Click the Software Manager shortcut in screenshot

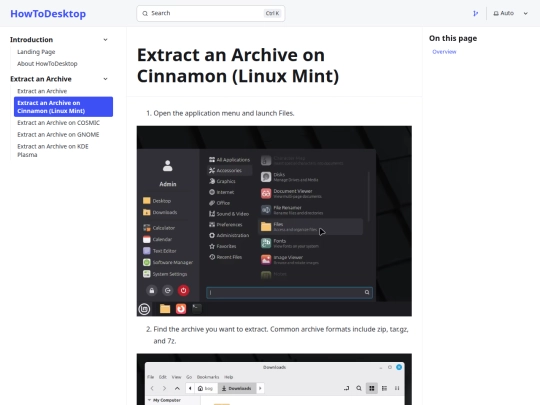click(168, 262)
